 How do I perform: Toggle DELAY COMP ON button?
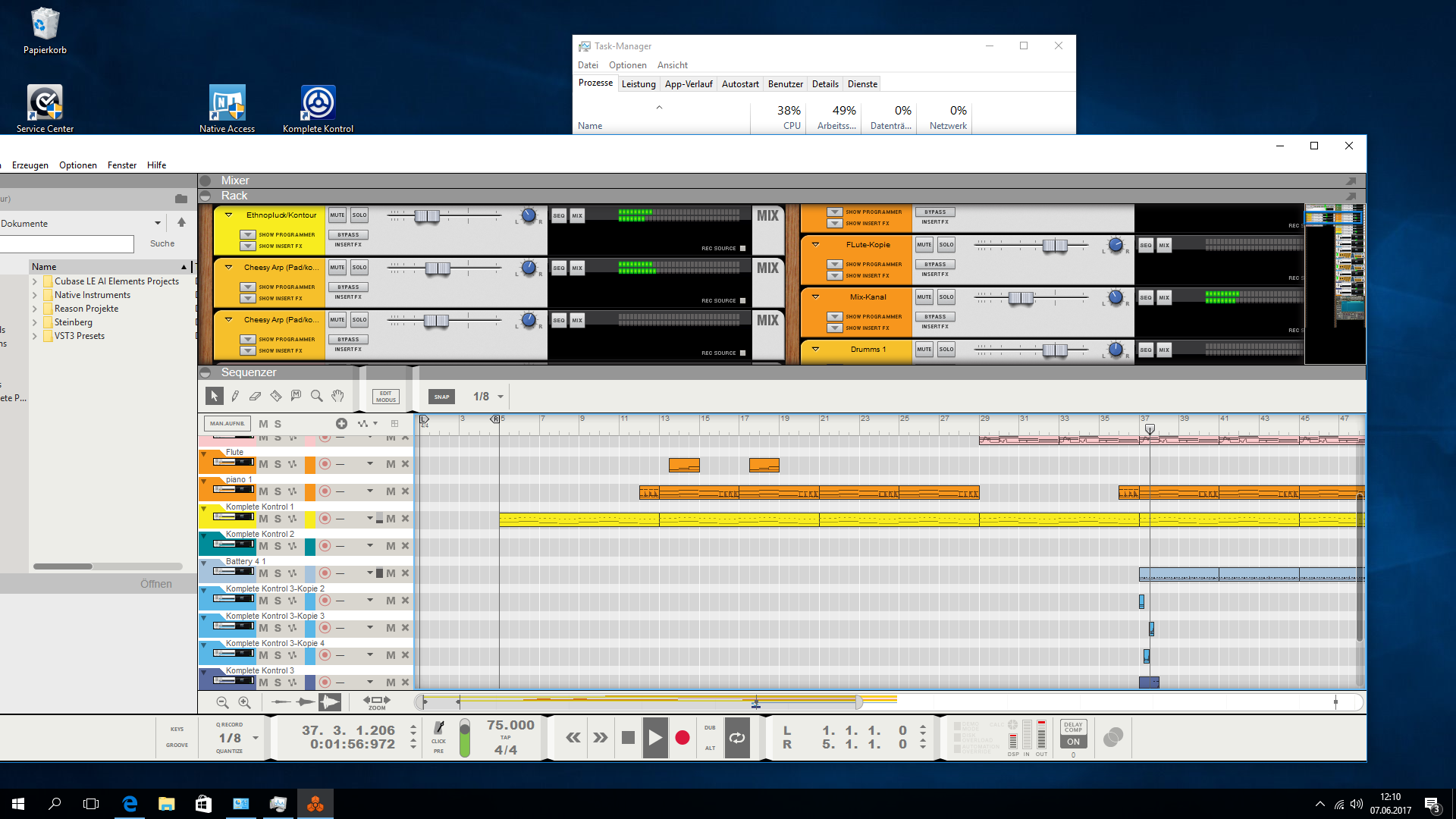[x=1073, y=735]
